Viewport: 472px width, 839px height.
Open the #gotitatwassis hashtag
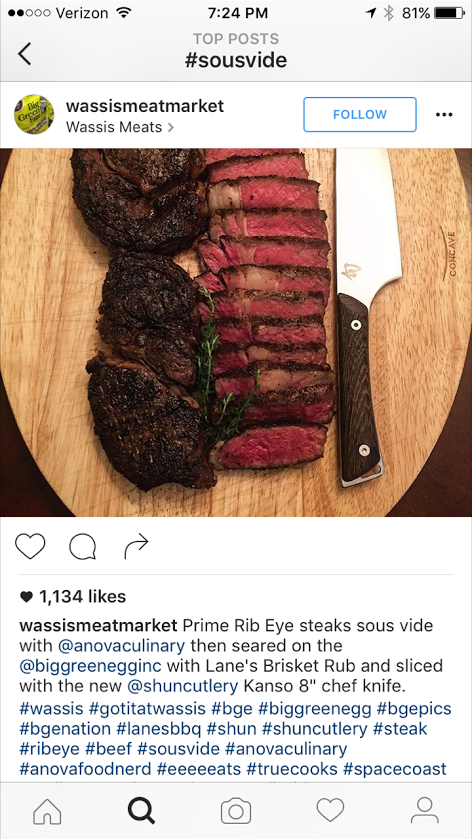pyautogui.click(x=147, y=709)
